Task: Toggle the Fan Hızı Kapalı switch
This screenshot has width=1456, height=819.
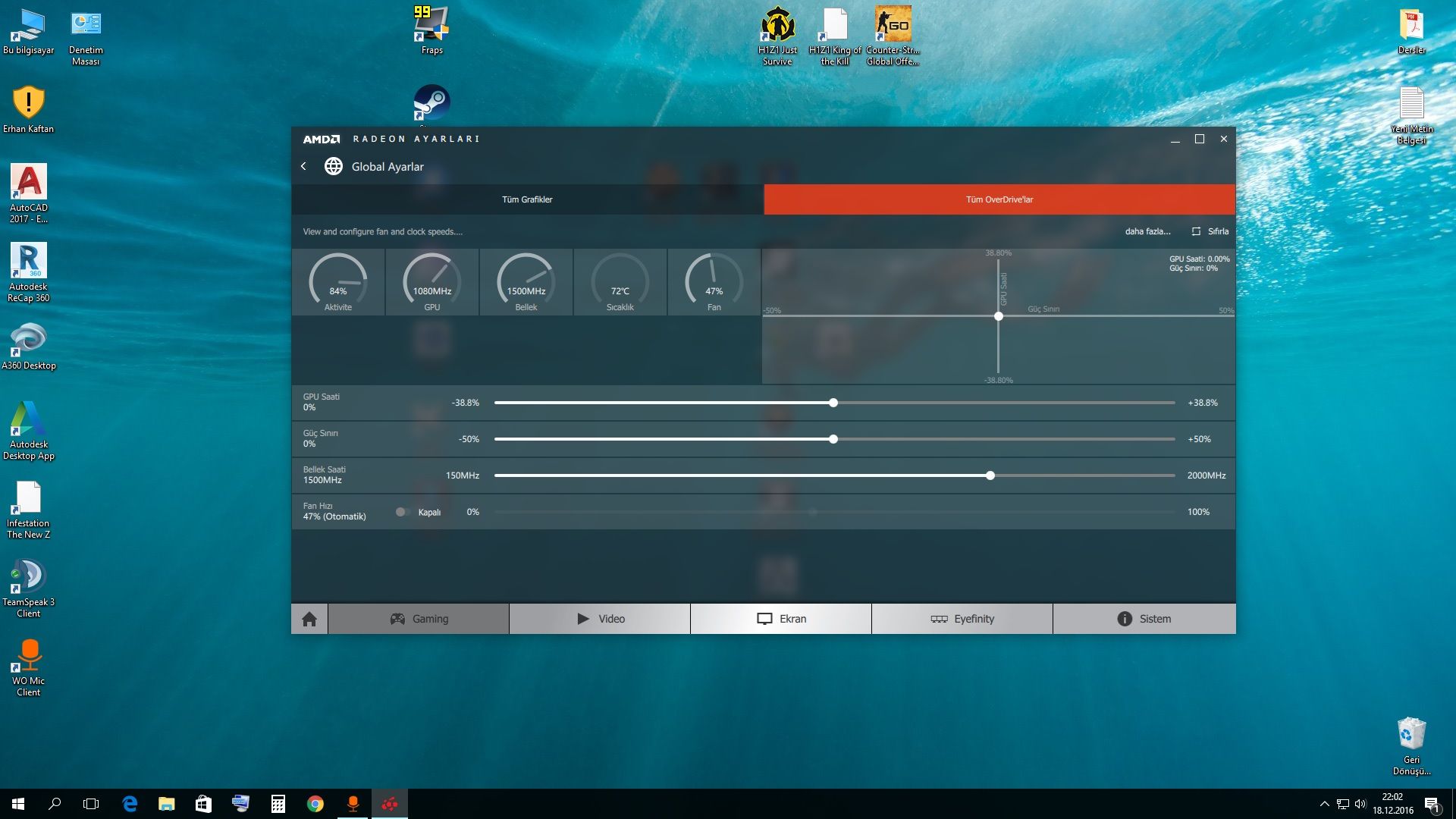Action: [402, 512]
